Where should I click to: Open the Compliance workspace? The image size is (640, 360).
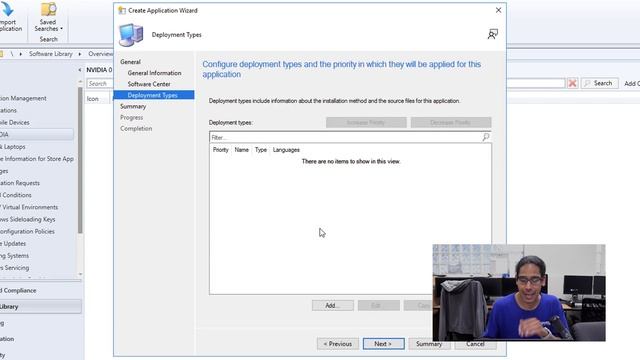coord(18,290)
